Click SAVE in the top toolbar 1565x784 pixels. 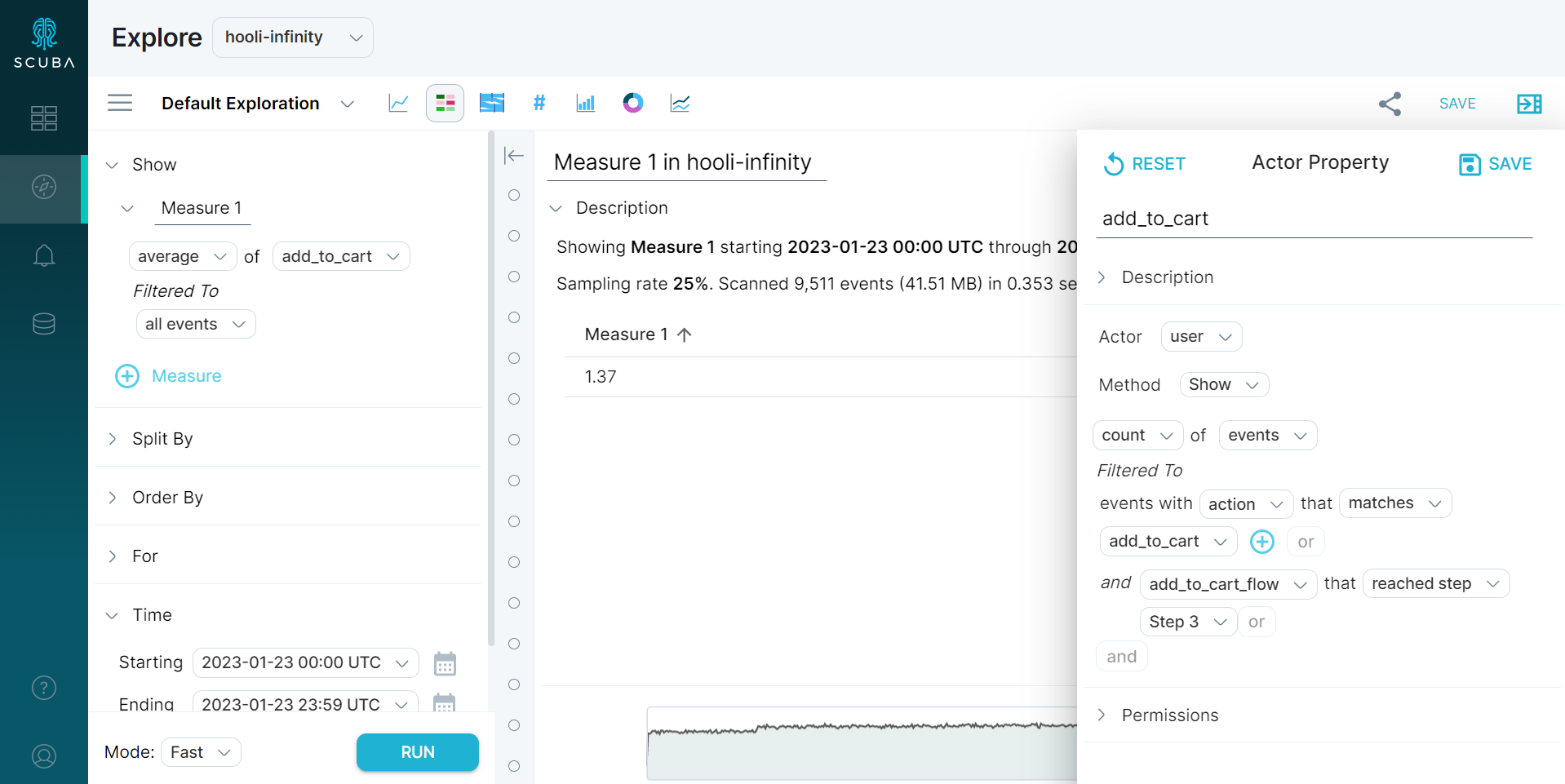1457,104
